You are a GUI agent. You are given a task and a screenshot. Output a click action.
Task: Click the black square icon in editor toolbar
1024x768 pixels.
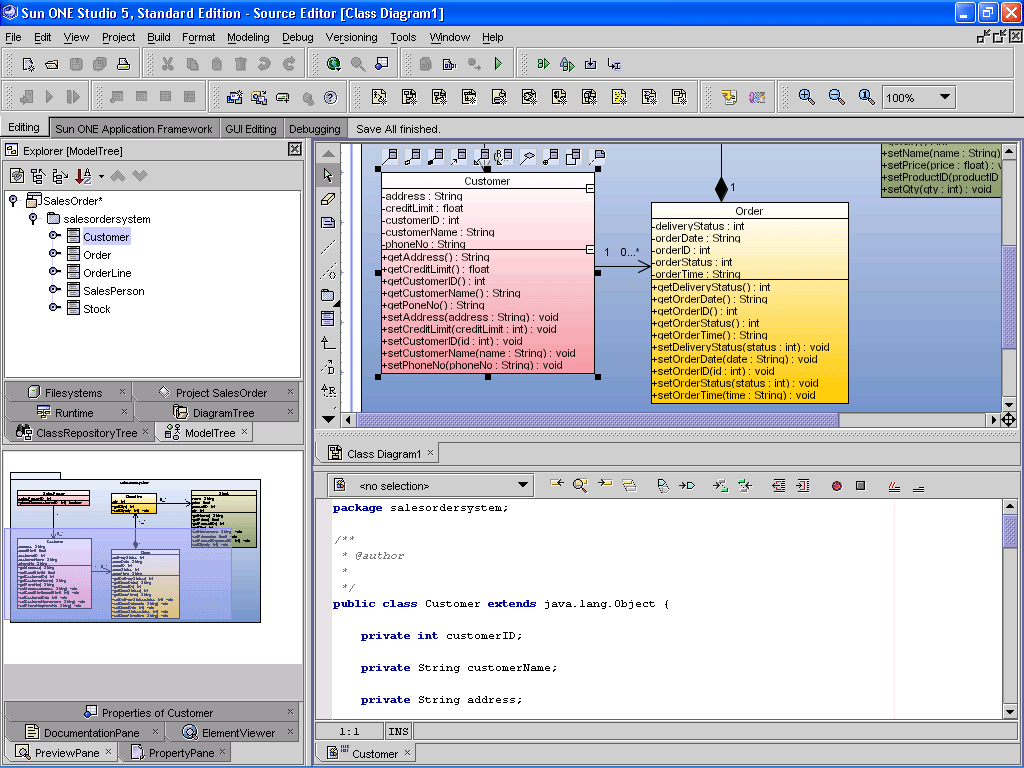(x=861, y=486)
